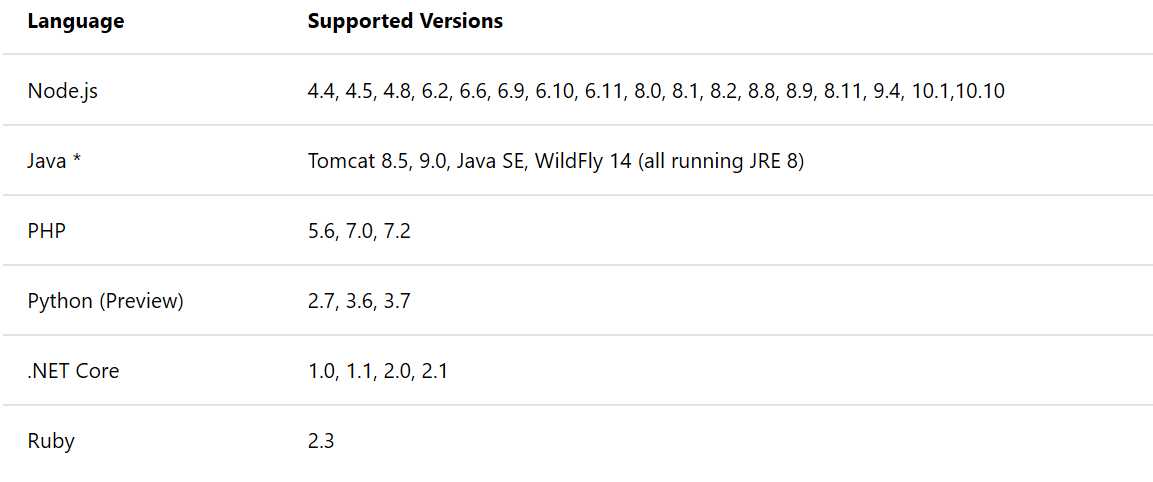The width and height of the screenshot is (1153, 482).
Task: Select the Supported Versions column header
Action: [405, 21]
